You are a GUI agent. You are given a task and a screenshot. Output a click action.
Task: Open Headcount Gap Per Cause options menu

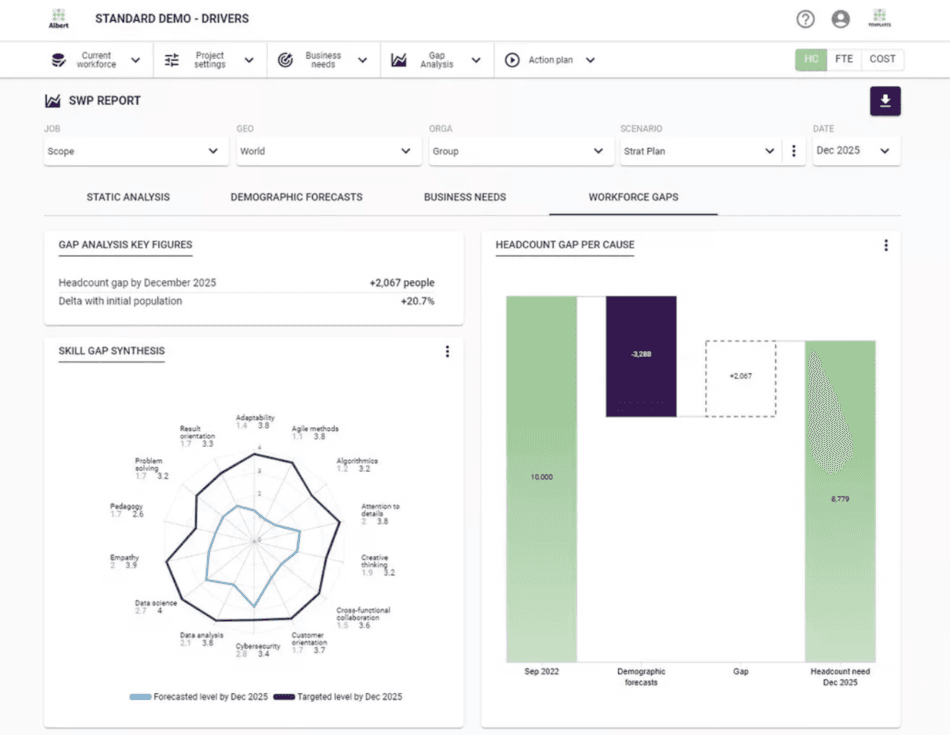(x=885, y=245)
